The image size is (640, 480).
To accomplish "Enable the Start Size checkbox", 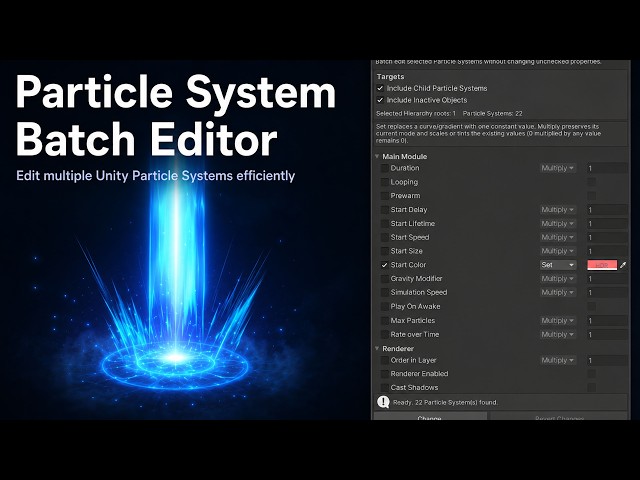I will coord(384,251).
